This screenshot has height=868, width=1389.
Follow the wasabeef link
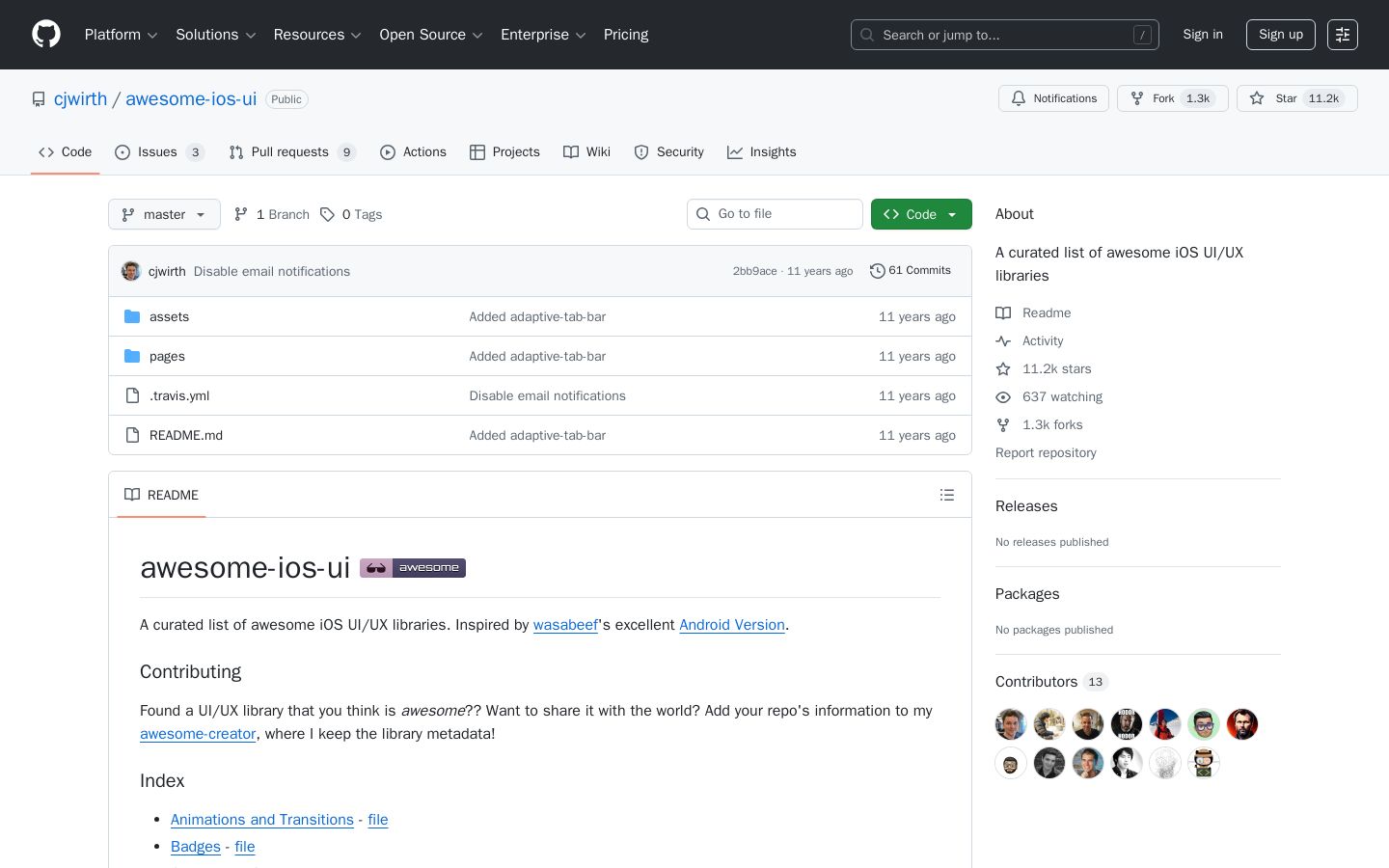pyautogui.click(x=565, y=625)
